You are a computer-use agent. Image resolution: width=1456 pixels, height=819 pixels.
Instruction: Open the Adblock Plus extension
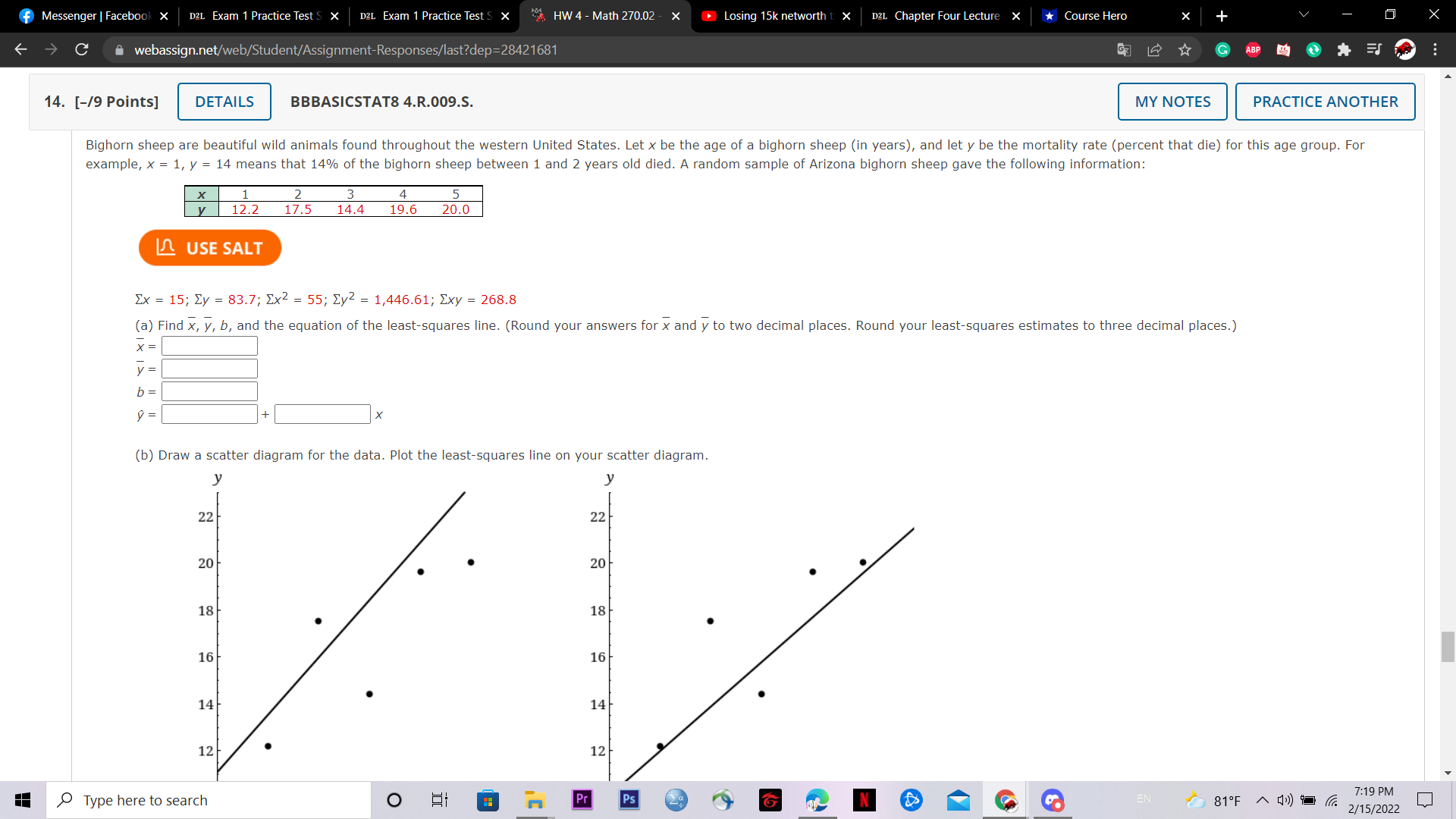click(1252, 49)
